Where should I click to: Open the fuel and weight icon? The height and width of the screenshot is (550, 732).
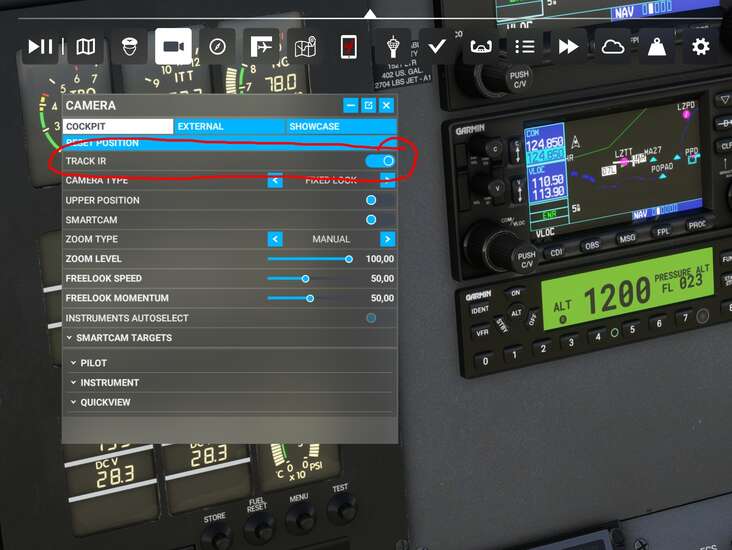click(656, 47)
